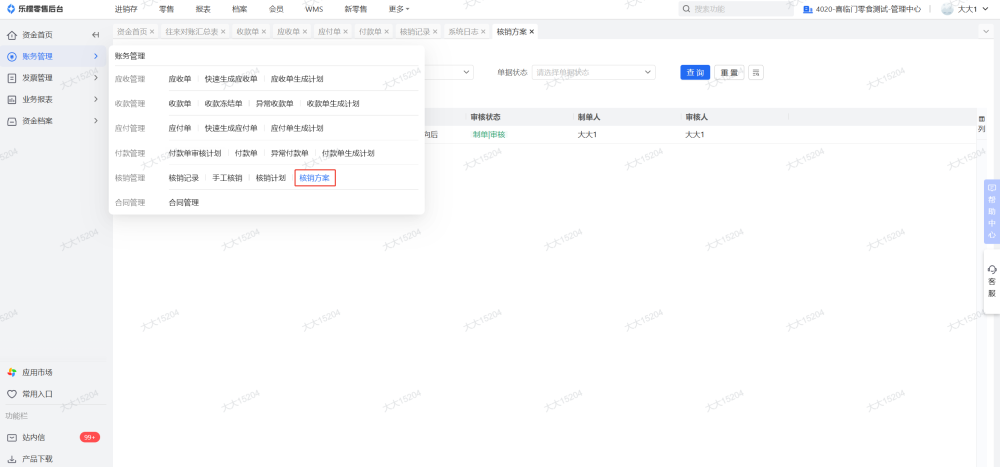Select 应收单生成计划 in the flyout menu
This screenshot has height=467, width=1000.
pos(297,79)
